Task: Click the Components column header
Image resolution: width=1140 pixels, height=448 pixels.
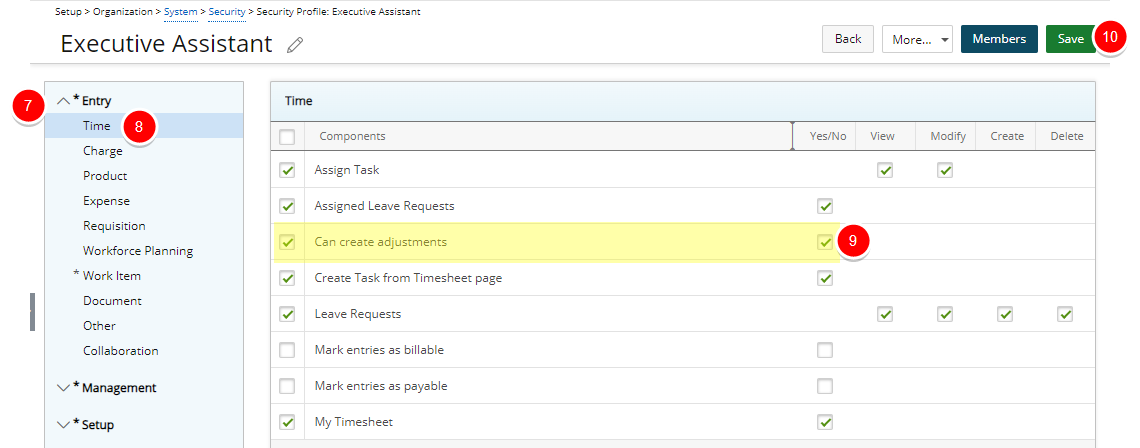Action: coord(353,136)
